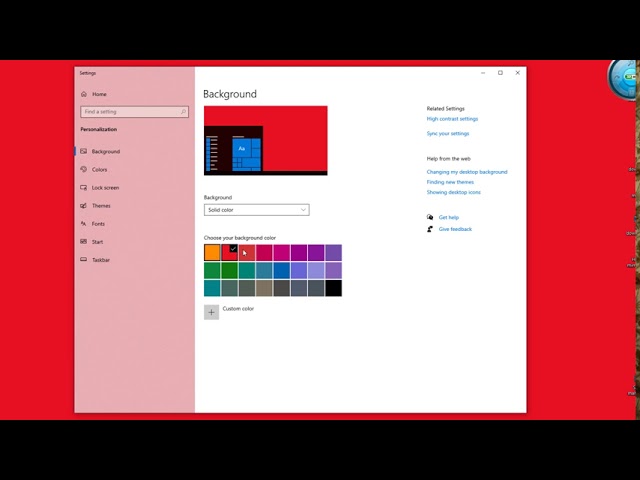The width and height of the screenshot is (640, 480).
Task: Pick the bright royal blue swatch
Action: [282, 270]
